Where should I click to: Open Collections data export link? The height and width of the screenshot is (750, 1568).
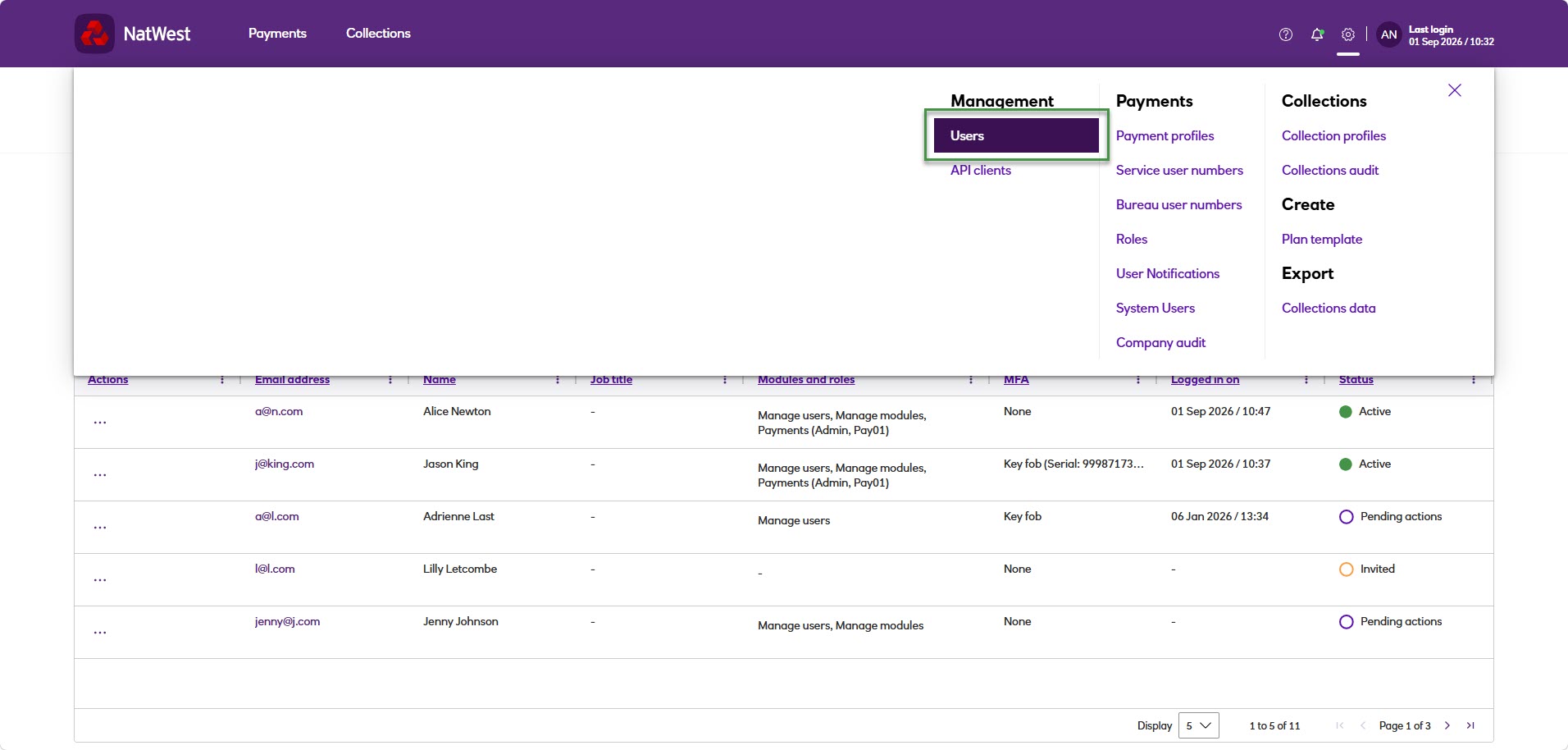coord(1329,308)
